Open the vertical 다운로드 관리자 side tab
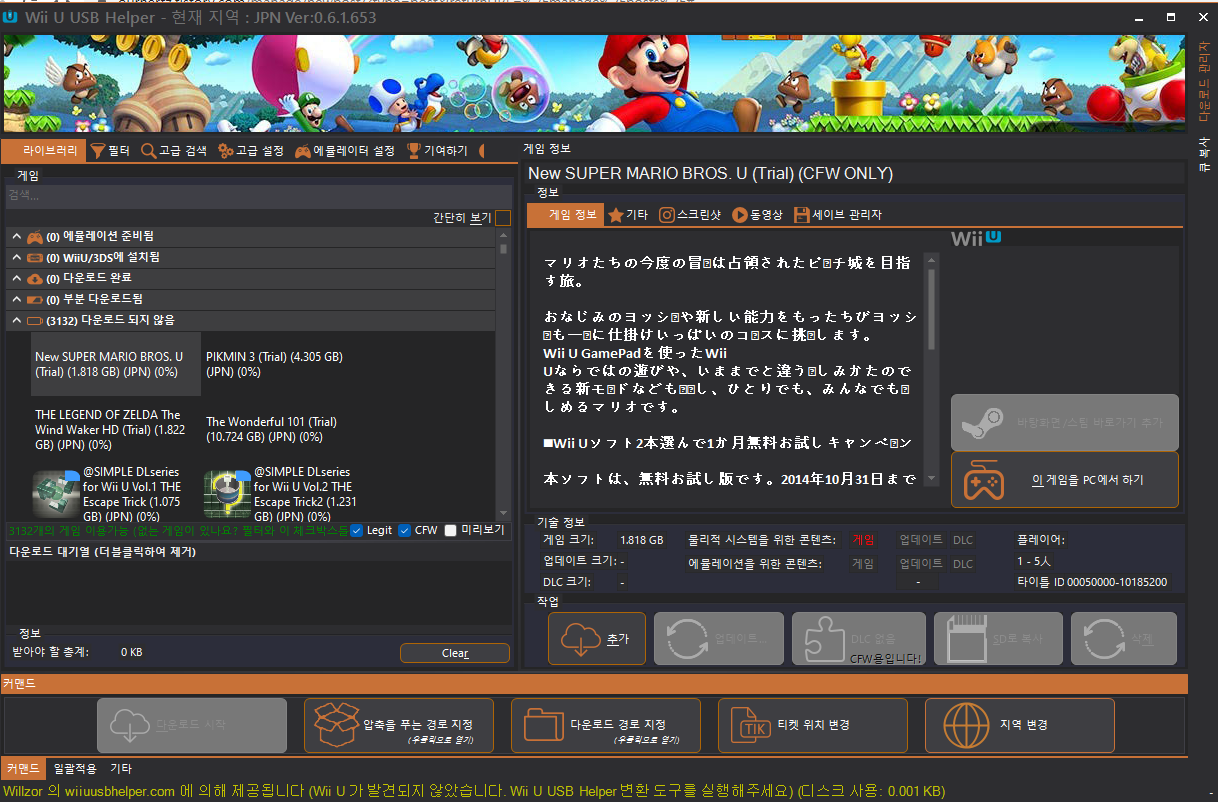The width and height of the screenshot is (1218, 802). (1204, 84)
